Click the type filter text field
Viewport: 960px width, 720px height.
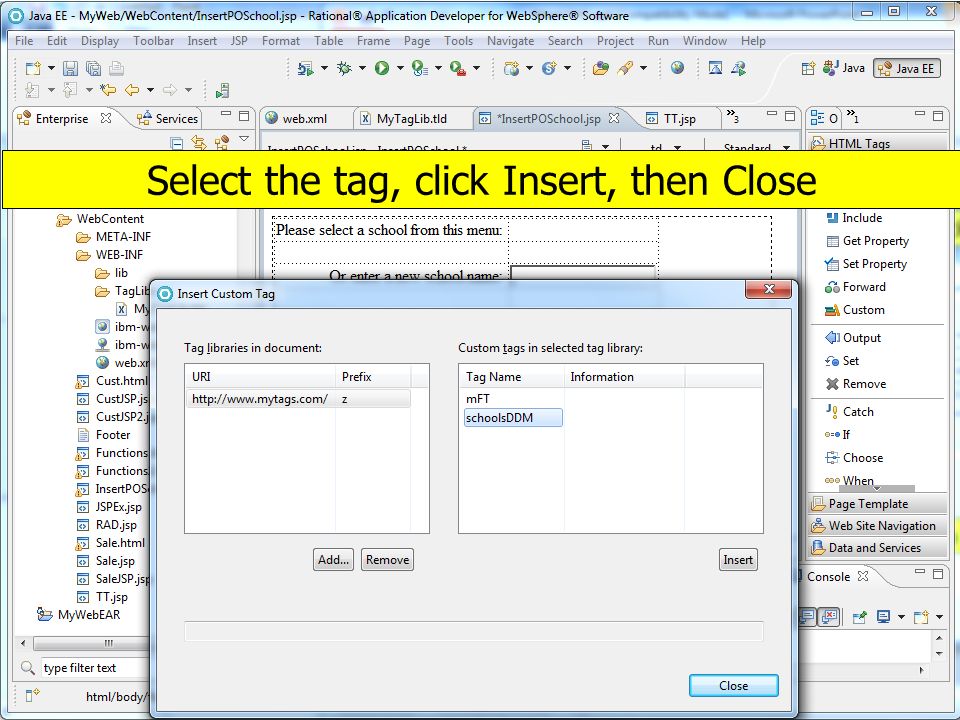(95, 668)
